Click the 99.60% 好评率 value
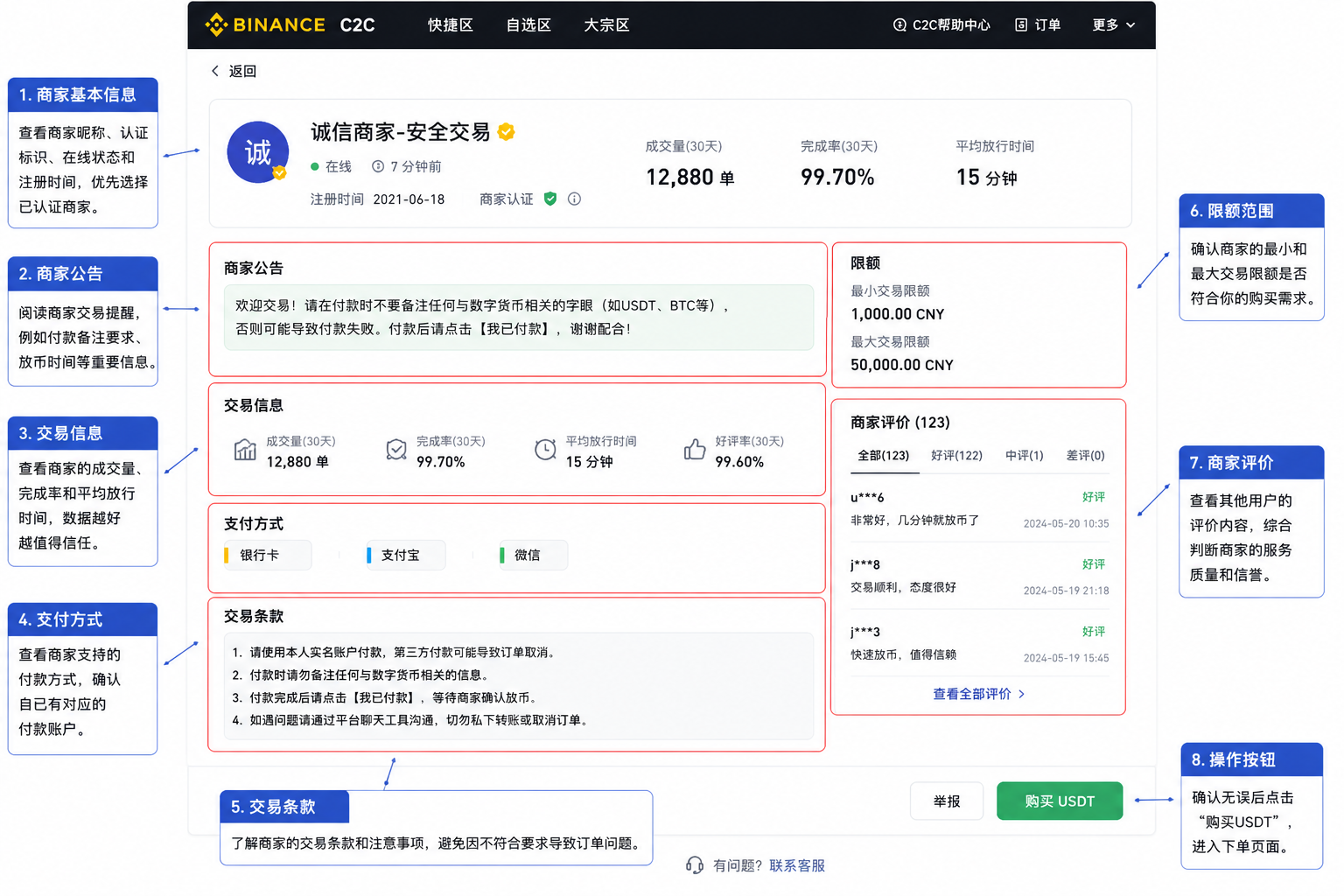1344x896 pixels. coord(739,462)
